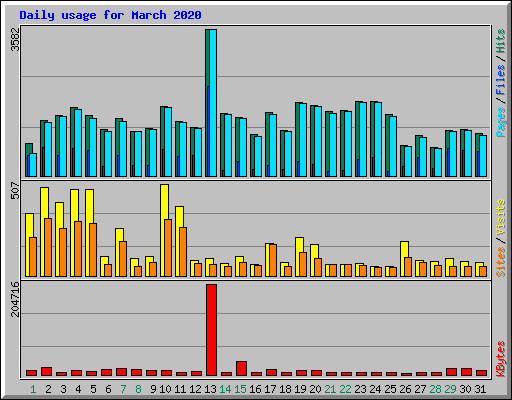Click day 20 on the x-axis
This screenshot has height=400, width=512.
[x=315, y=389]
